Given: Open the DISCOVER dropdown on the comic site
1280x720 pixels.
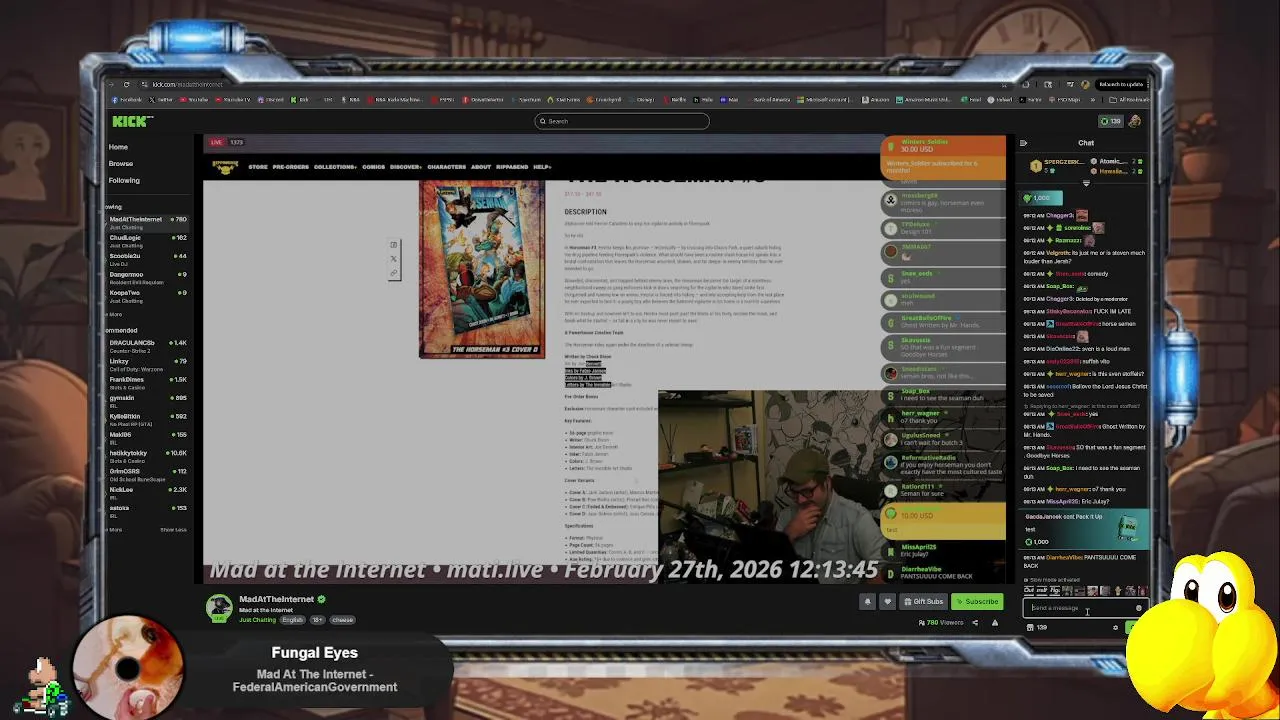Looking at the screenshot, I should 406,167.
